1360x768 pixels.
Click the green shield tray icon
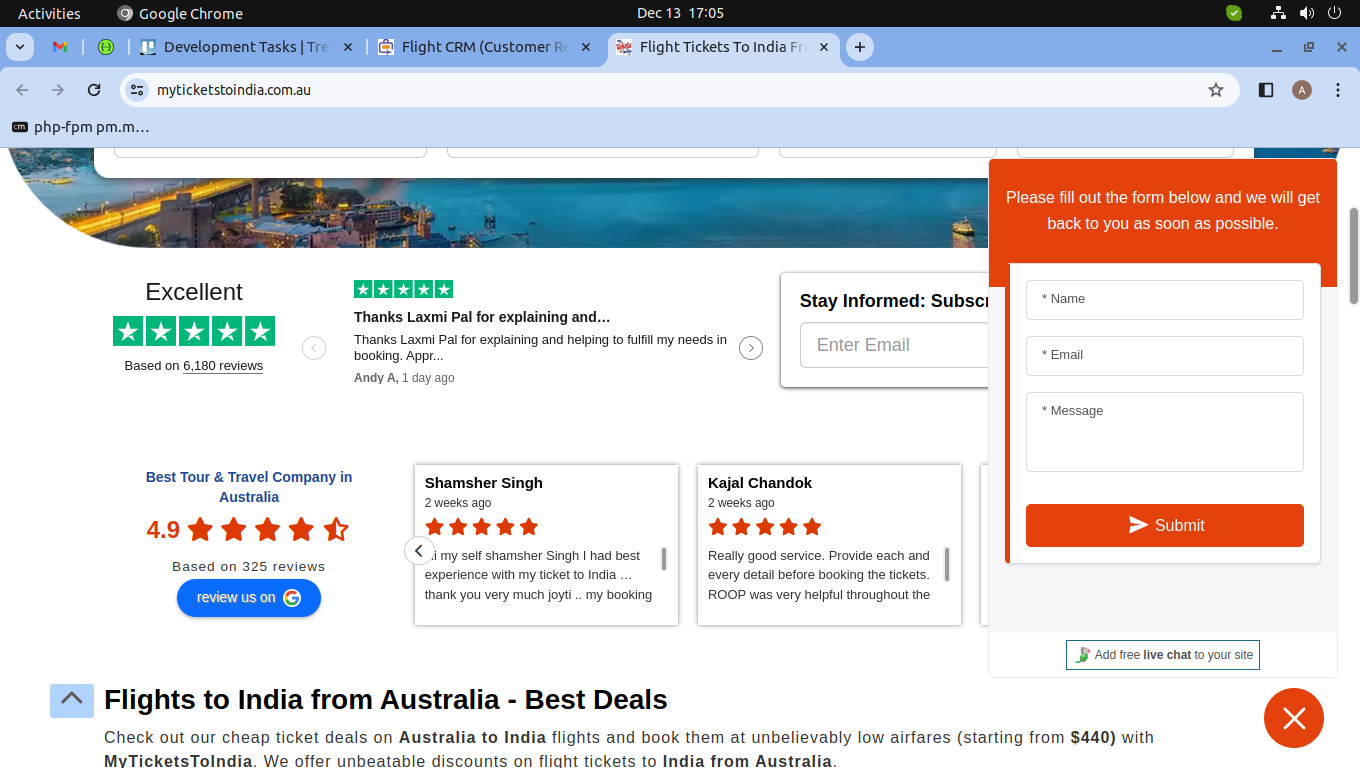(1234, 13)
